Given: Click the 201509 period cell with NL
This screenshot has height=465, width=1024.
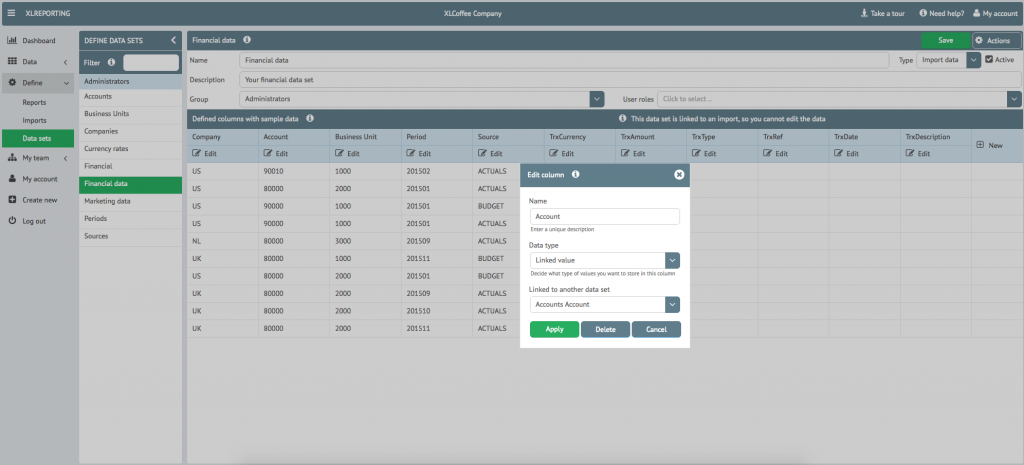Looking at the screenshot, I should [437, 241].
